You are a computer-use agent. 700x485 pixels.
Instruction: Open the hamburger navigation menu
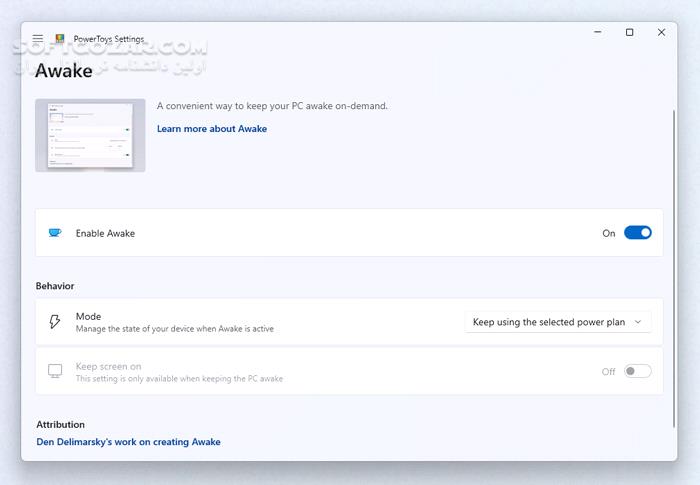point(38,39)
